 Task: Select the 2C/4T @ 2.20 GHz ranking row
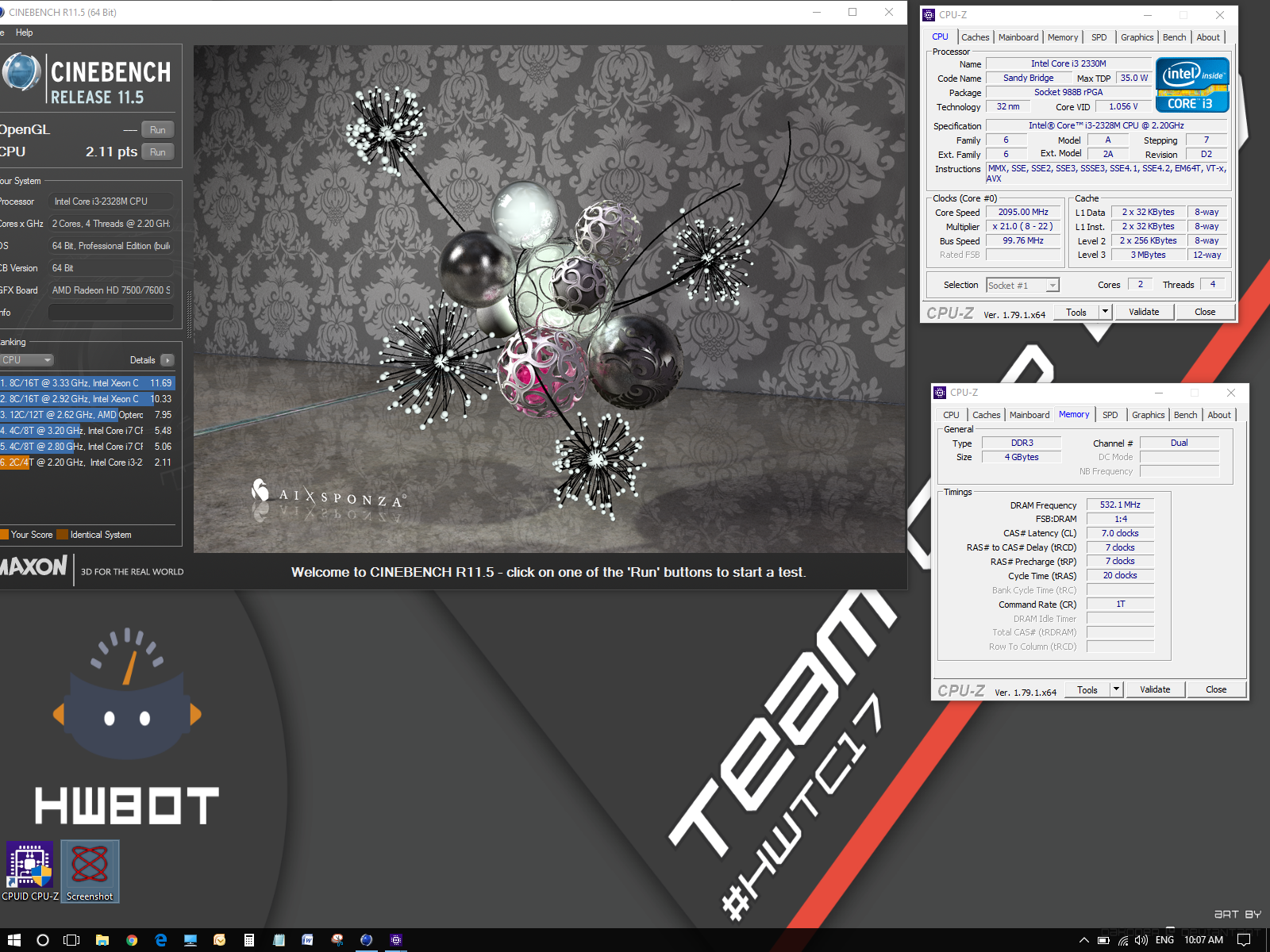click(x=87, y=463)
